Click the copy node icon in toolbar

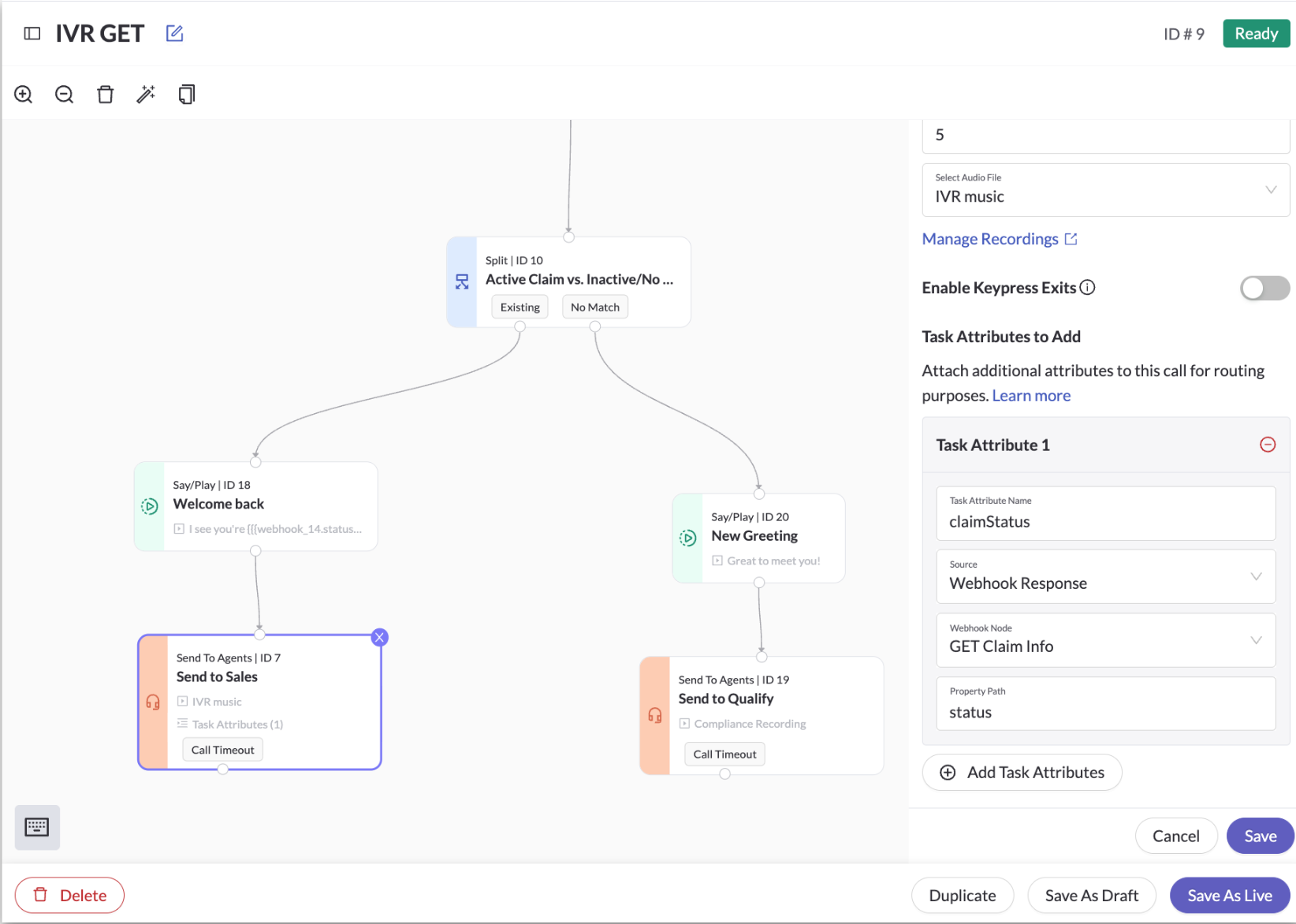tap(187, 95)
